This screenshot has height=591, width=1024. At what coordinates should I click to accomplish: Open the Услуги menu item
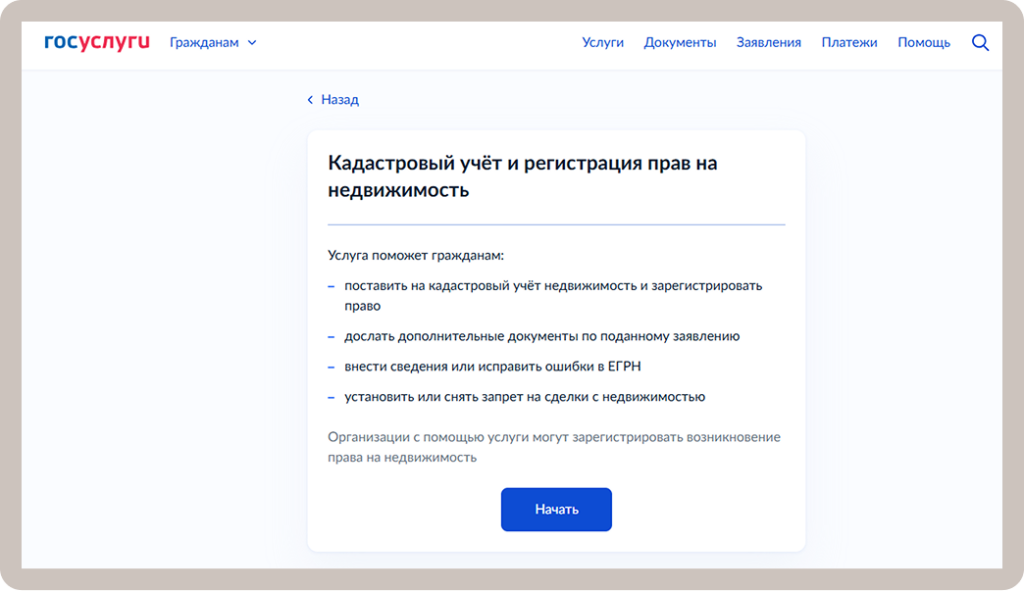pyautogui.click(x=602, y=42)
